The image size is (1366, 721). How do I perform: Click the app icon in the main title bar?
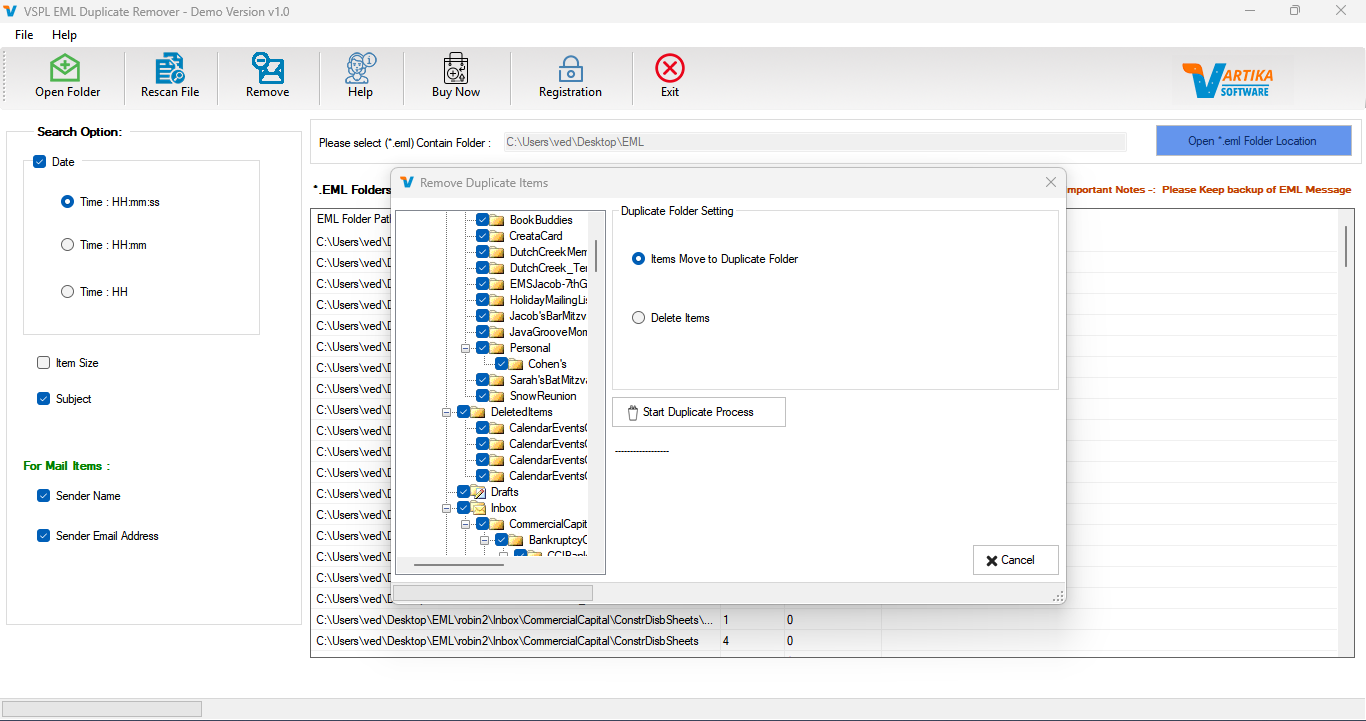[x=10, y=11]
